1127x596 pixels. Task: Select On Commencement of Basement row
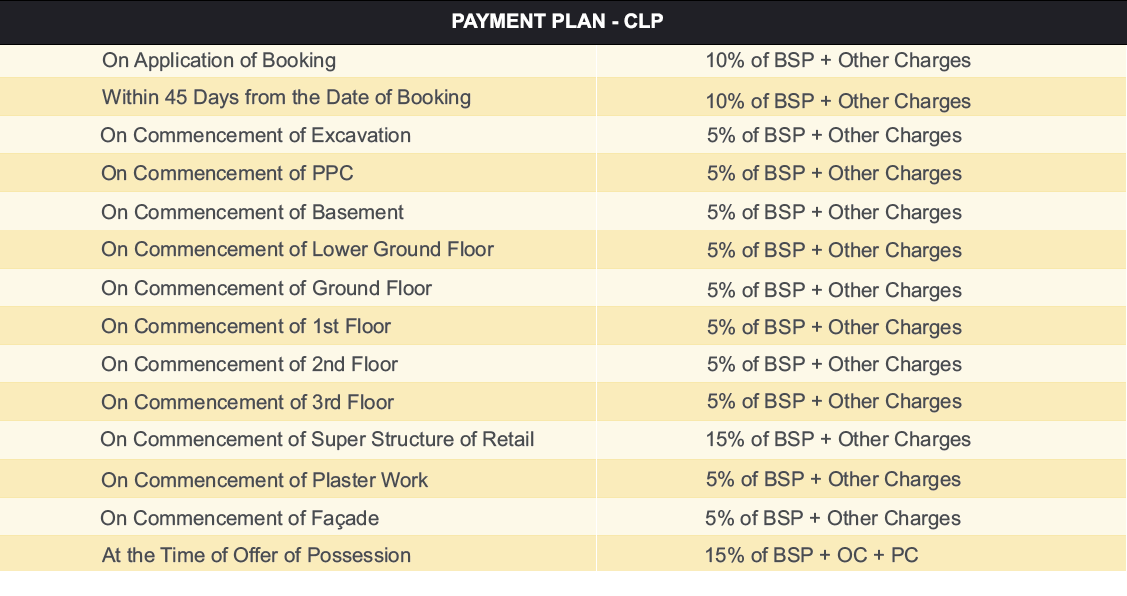tap(564, 211)
